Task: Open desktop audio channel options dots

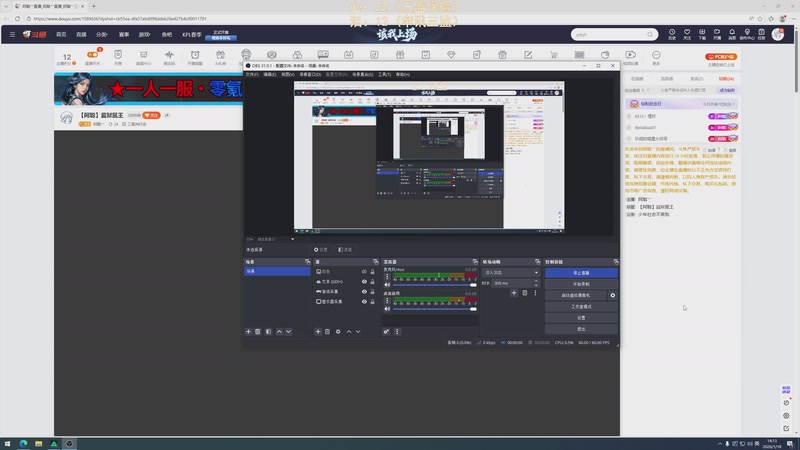Action: pyautogui.click(x=387, y=301)
